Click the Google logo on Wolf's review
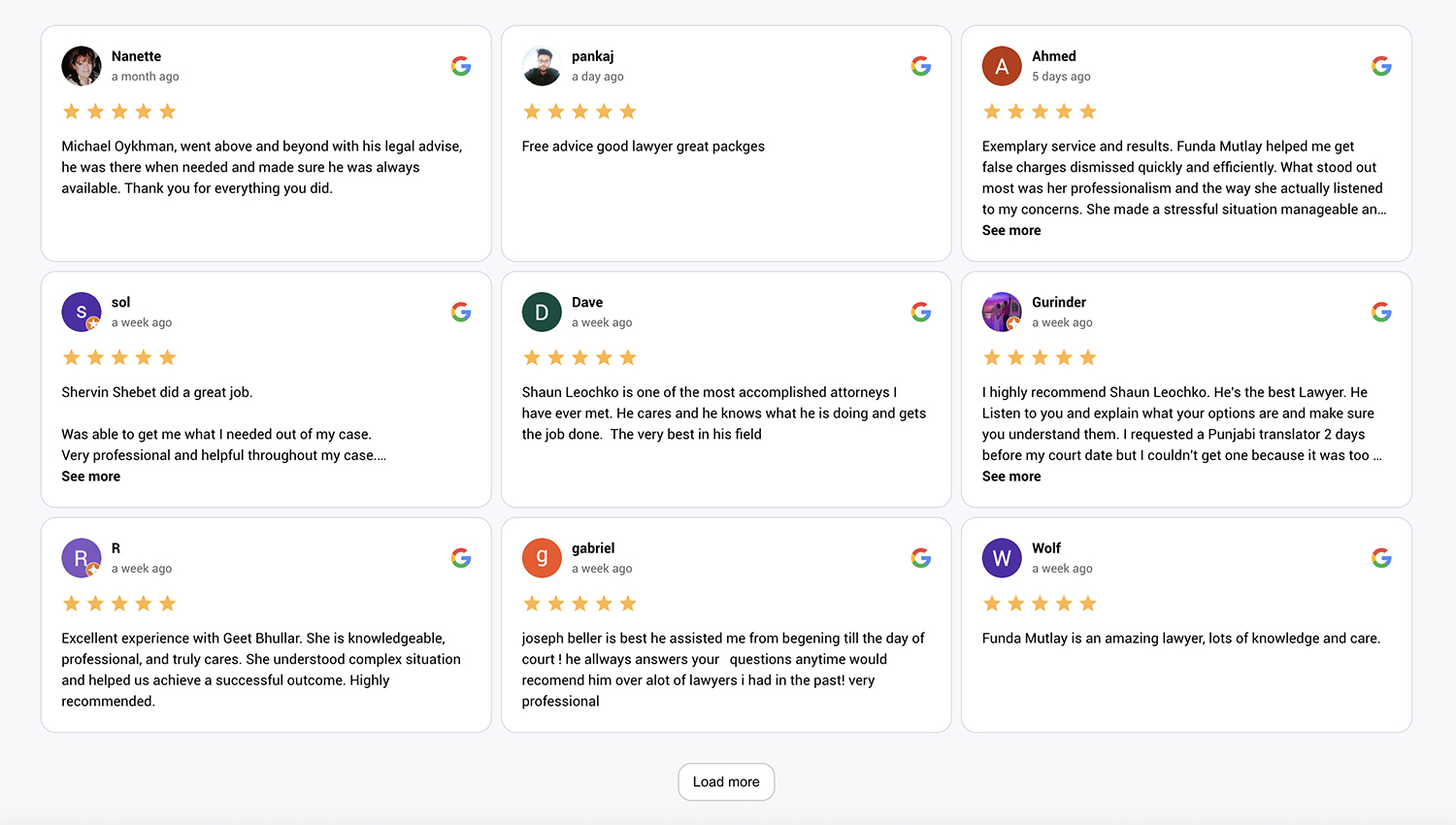Screen dimensions: 1456x825 coord(1380,557)
